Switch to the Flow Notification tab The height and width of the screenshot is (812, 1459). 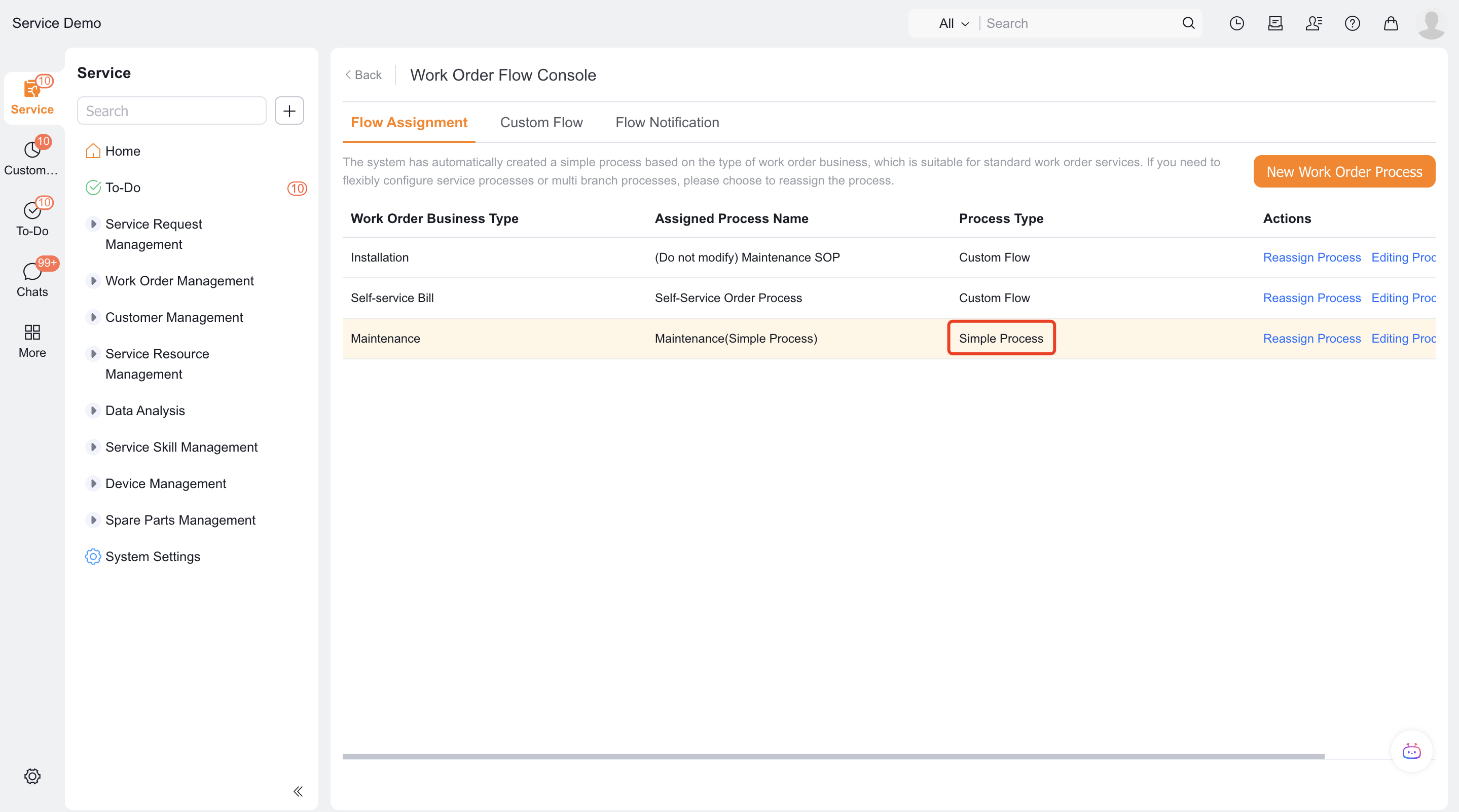point(667,122)
